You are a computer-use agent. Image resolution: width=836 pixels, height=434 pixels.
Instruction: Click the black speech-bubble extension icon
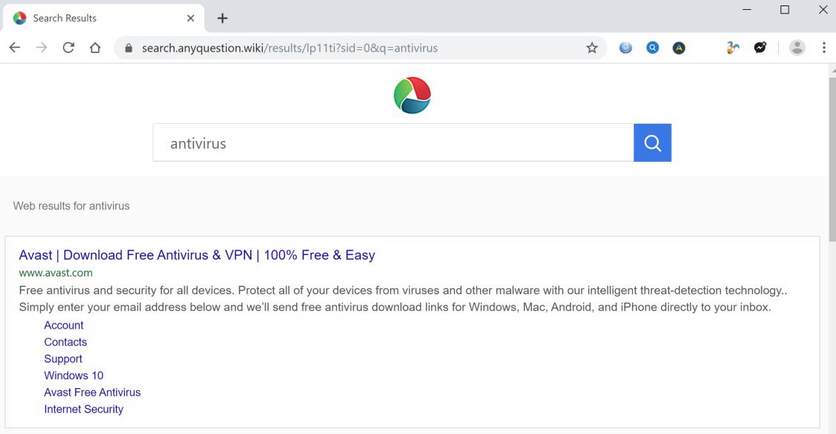(x=760, y=48)
